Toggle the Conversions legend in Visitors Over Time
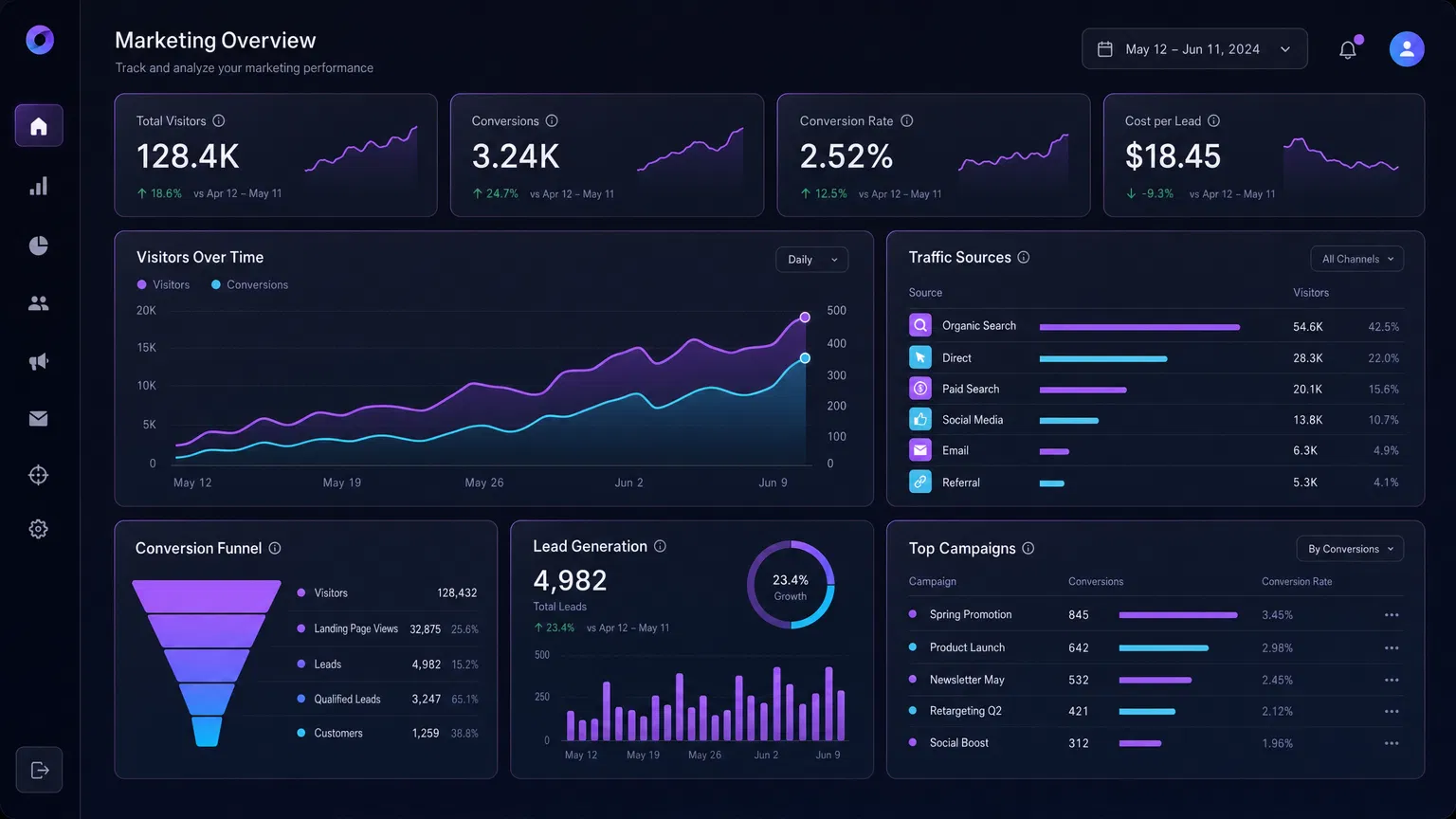Screen dimensions: 1456x819 tap(248, 284)
